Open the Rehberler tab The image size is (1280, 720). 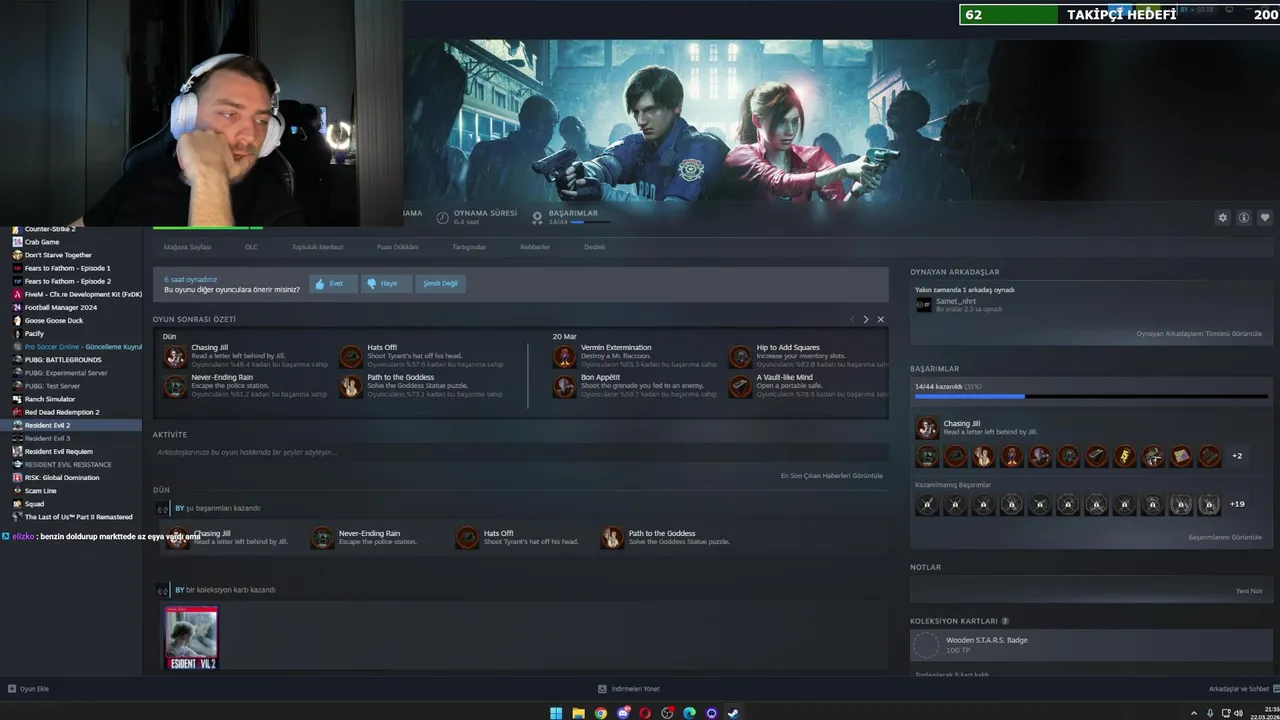[535, 247]
